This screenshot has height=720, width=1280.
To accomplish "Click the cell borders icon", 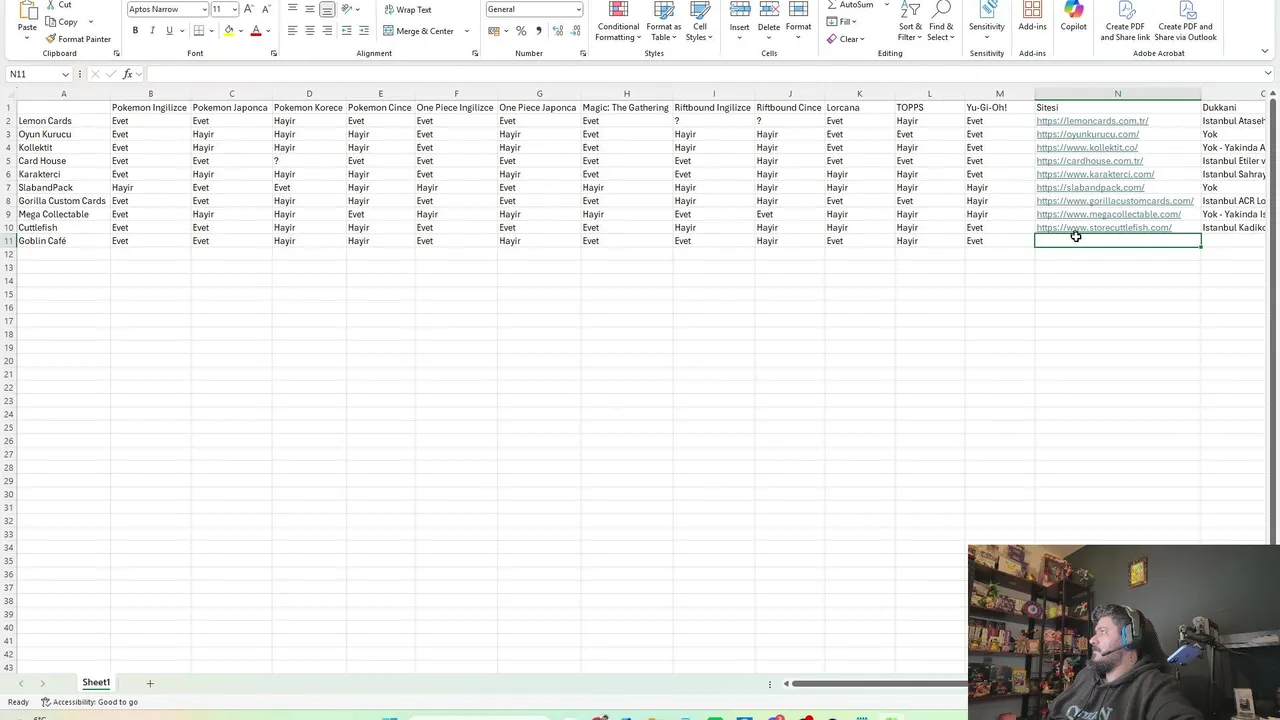I will pos(199,31).
